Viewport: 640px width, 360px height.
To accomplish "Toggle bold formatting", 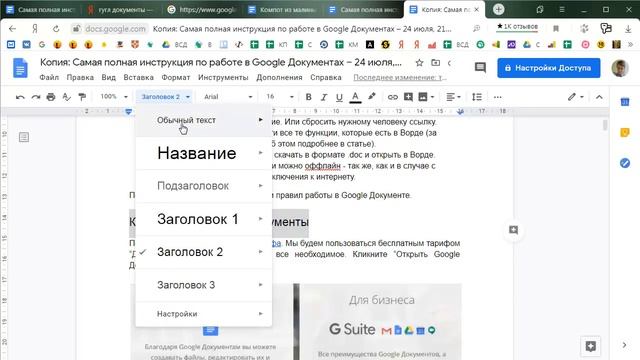I will 309,97.
